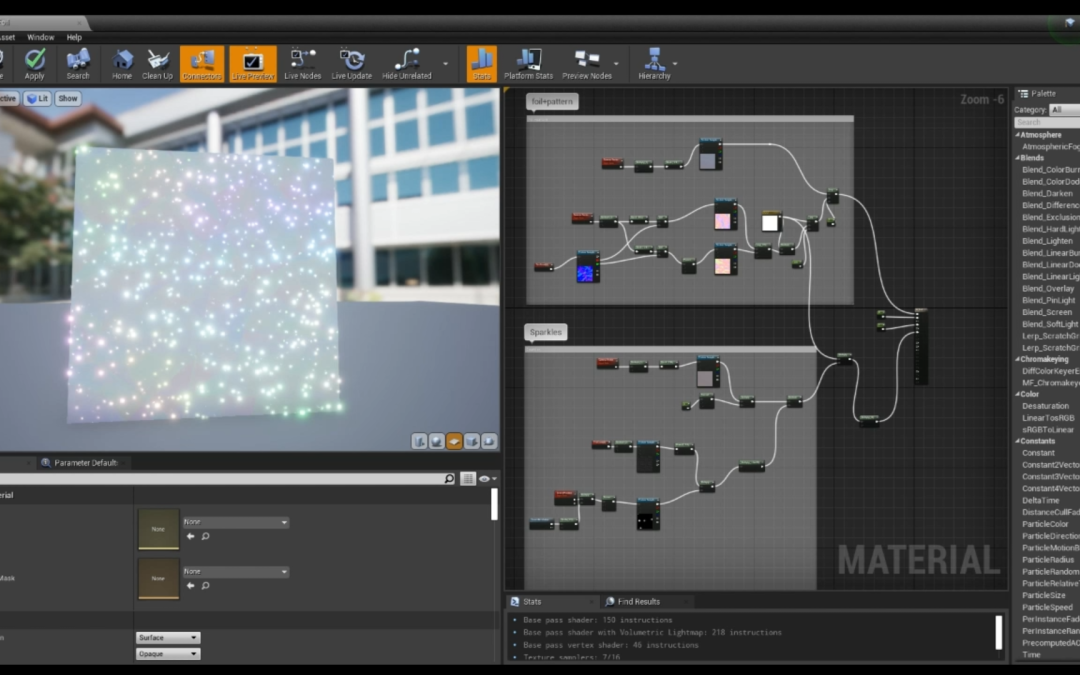This screenshot has width=1080, height=675.
Task: Click the details panel vertical scrollbar
Action: tap(494, 504)
